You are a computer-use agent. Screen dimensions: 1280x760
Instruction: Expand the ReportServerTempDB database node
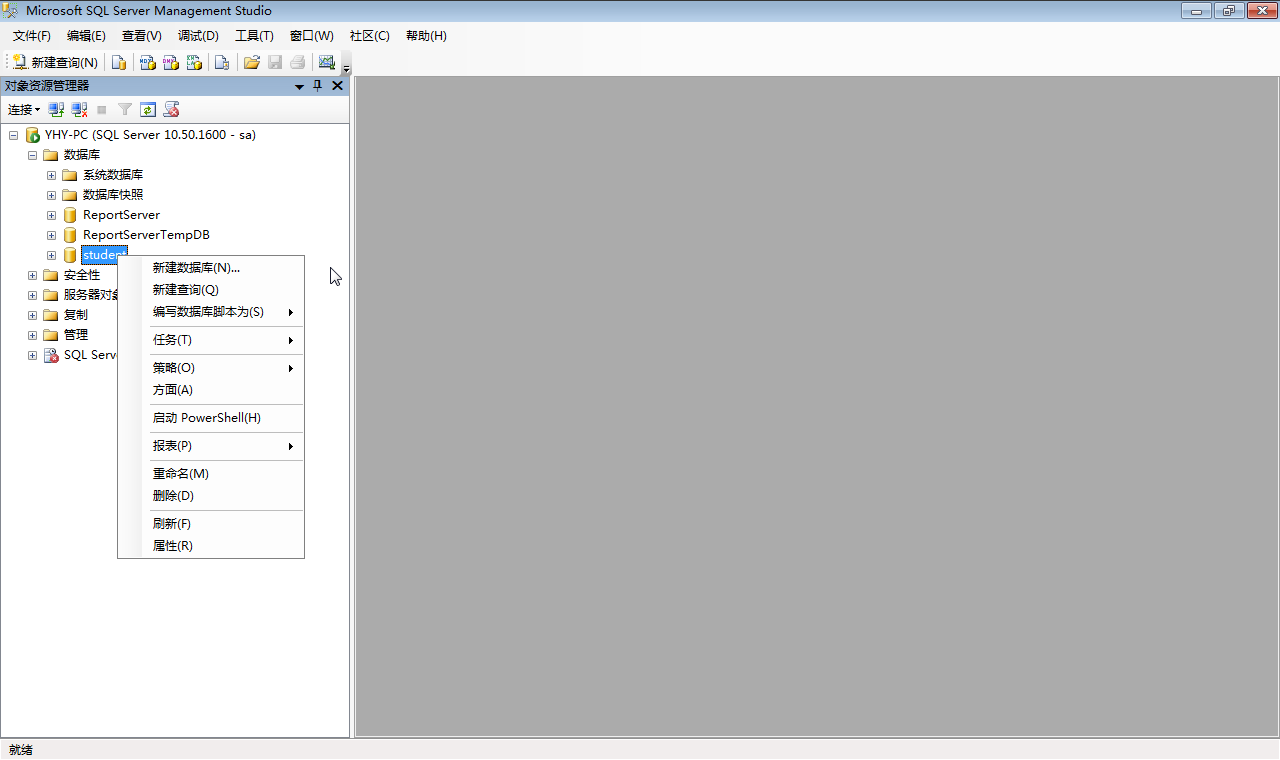(51, 235)
